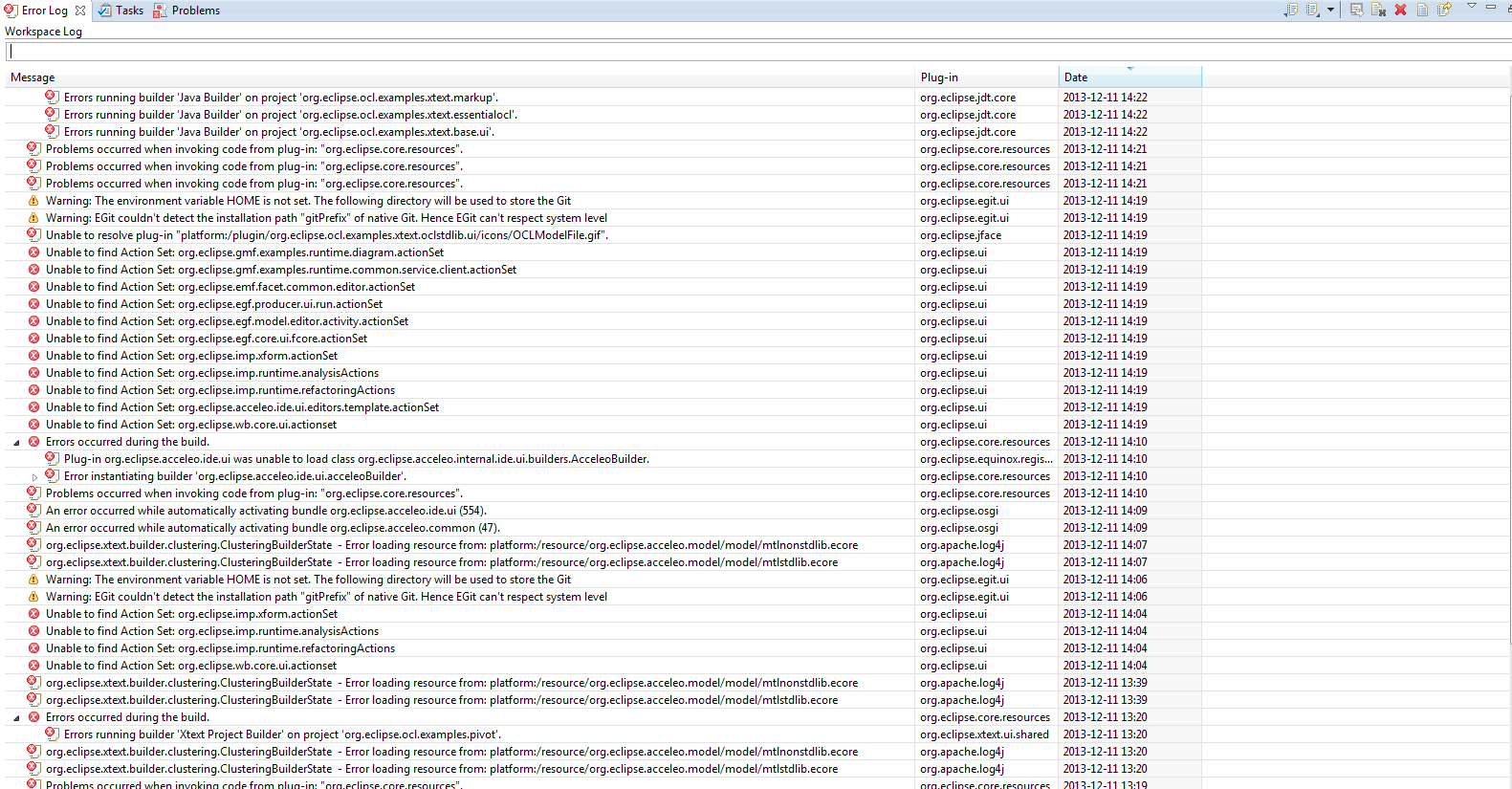This screenshot has height=789, width=1512.
Task: Click the Tasks tab icon
Action: pyautogui.click(x=105, y=11)
